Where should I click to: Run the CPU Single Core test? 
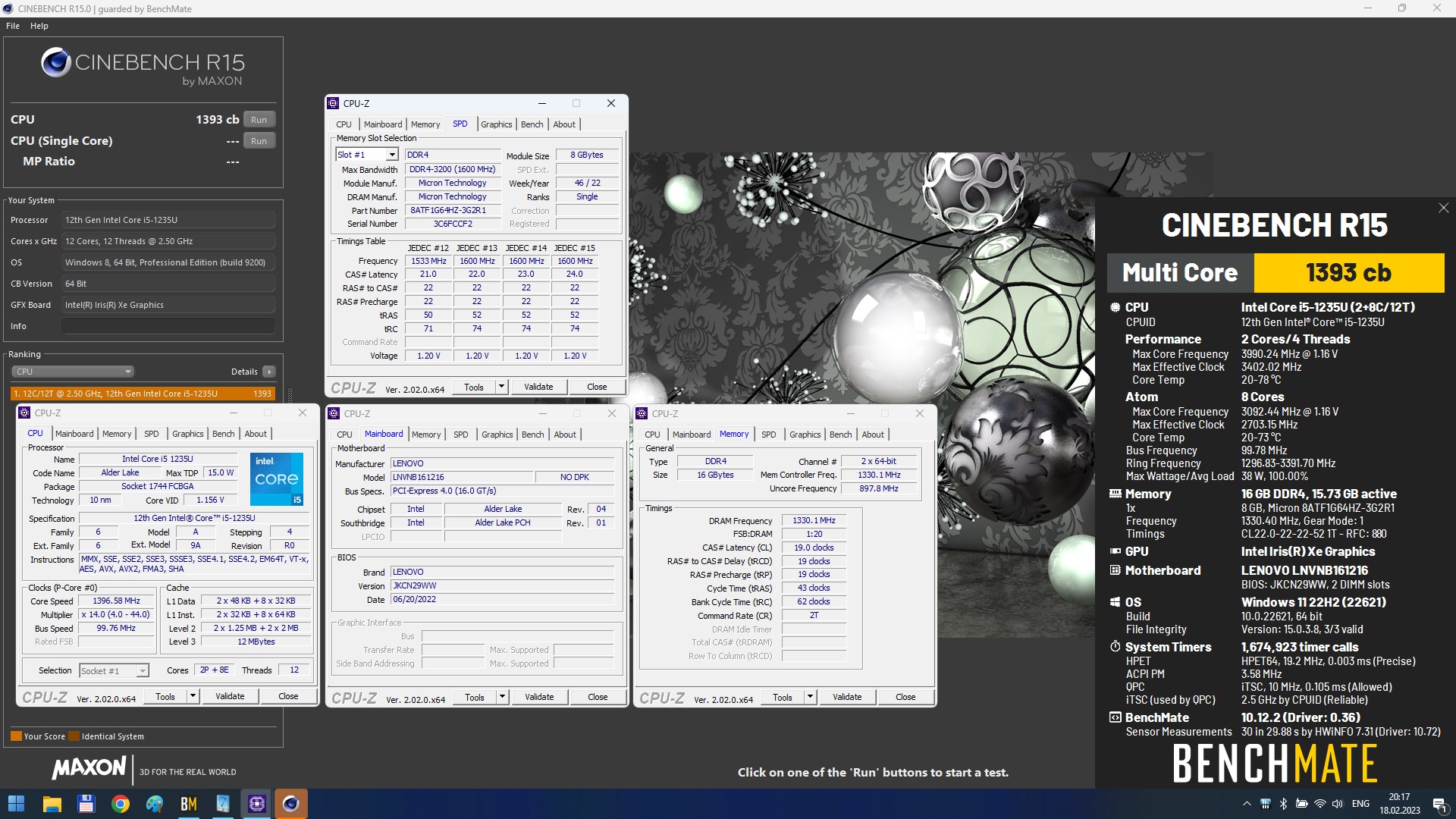click(259, 141)
